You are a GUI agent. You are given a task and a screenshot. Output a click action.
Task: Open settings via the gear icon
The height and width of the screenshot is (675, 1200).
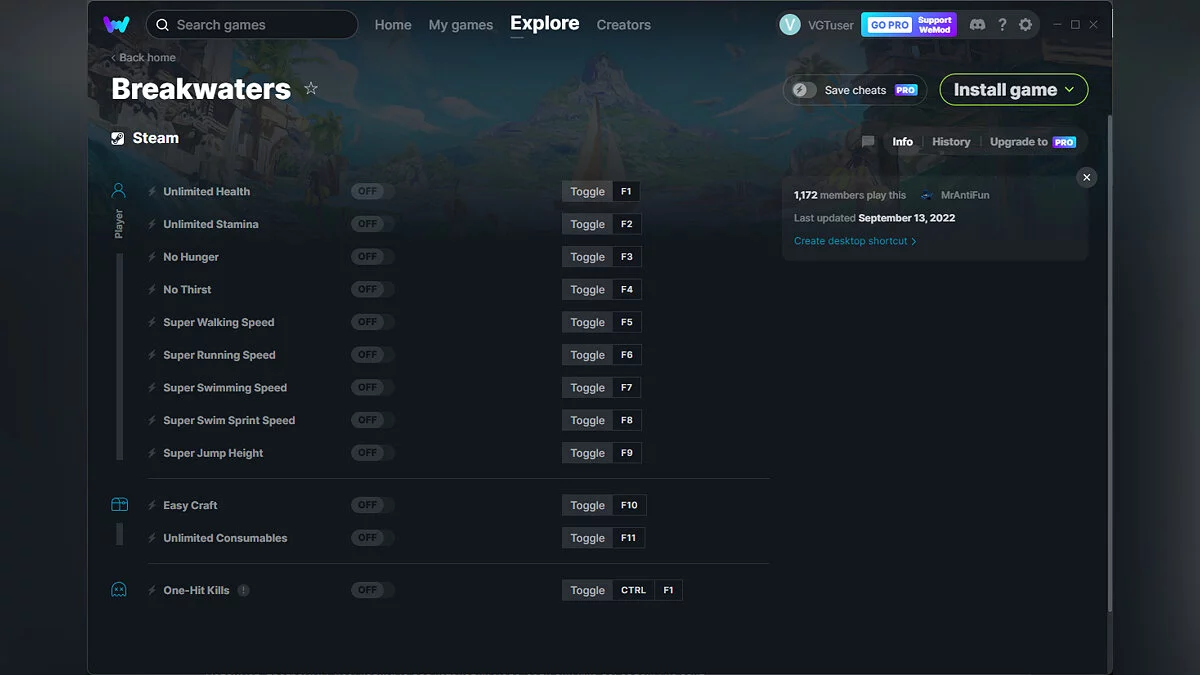[x=1025, y=24]
